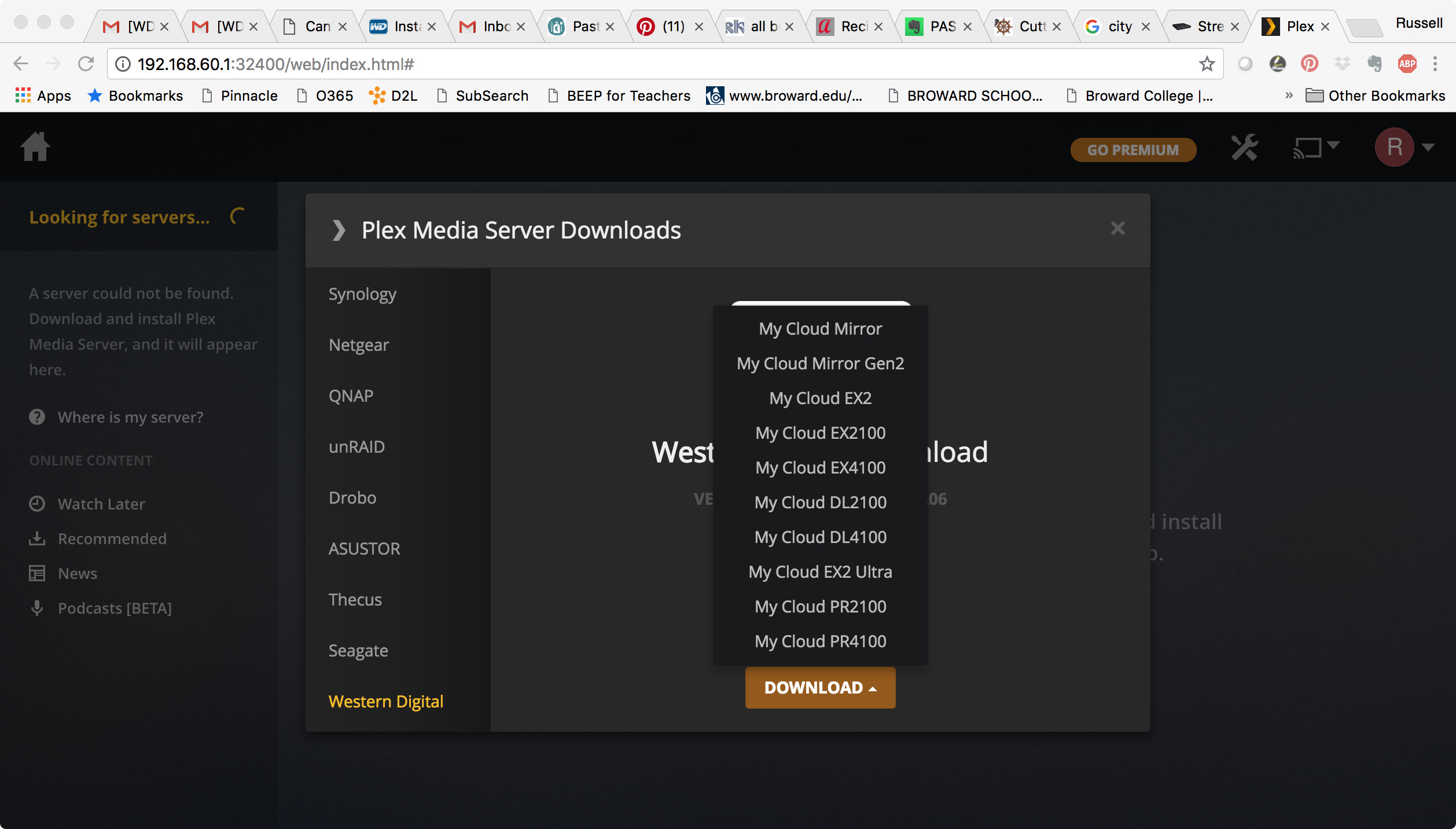
Task: Click the cast to device icon
Action: 1308,148
